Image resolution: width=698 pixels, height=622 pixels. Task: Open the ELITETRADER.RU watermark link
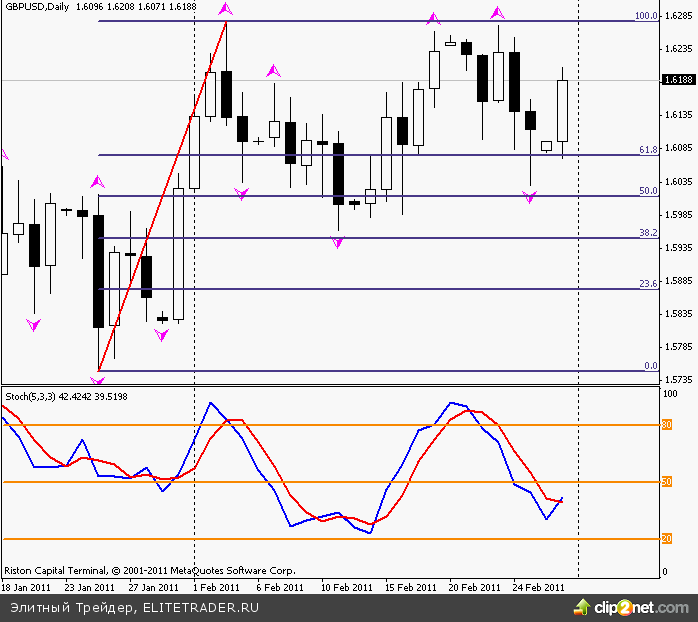pyautogui.click(x=201, y=607)
